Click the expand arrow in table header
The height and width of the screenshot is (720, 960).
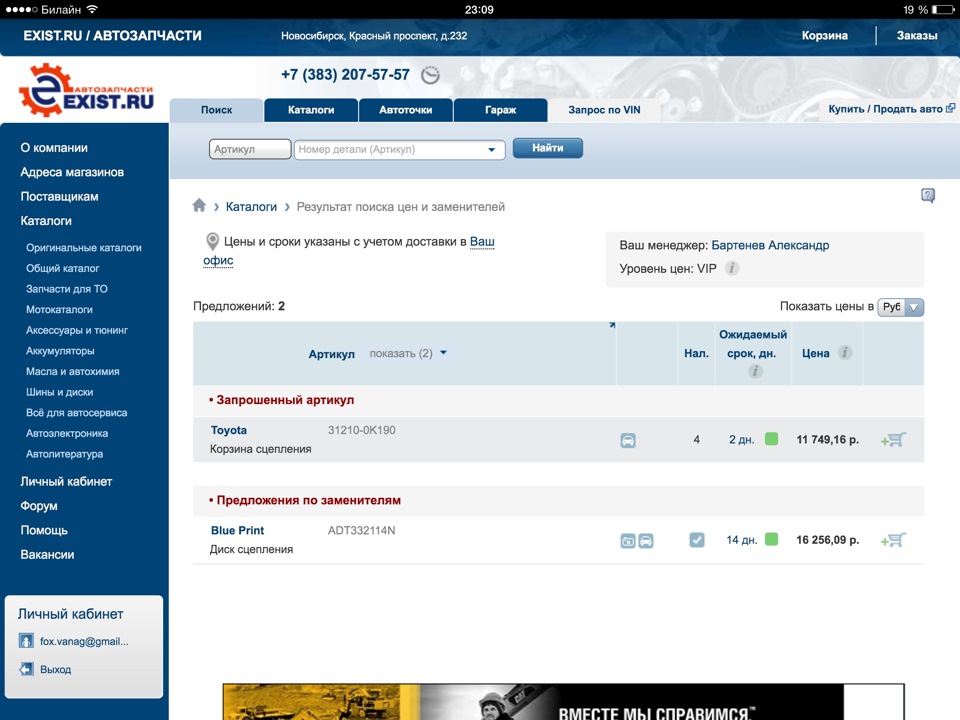[x=612, y=325]
